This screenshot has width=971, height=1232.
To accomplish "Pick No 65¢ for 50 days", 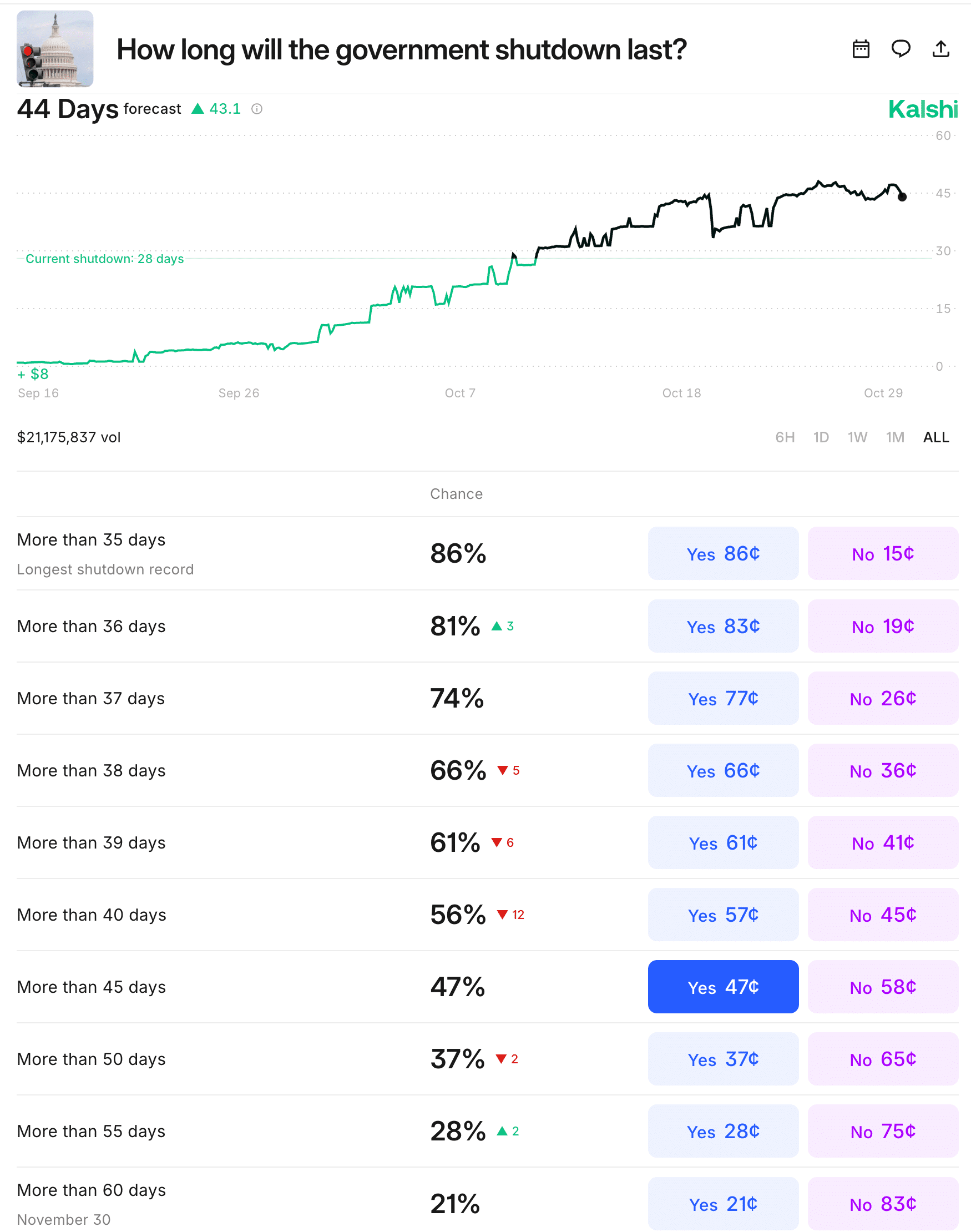I will point(882,1059).
